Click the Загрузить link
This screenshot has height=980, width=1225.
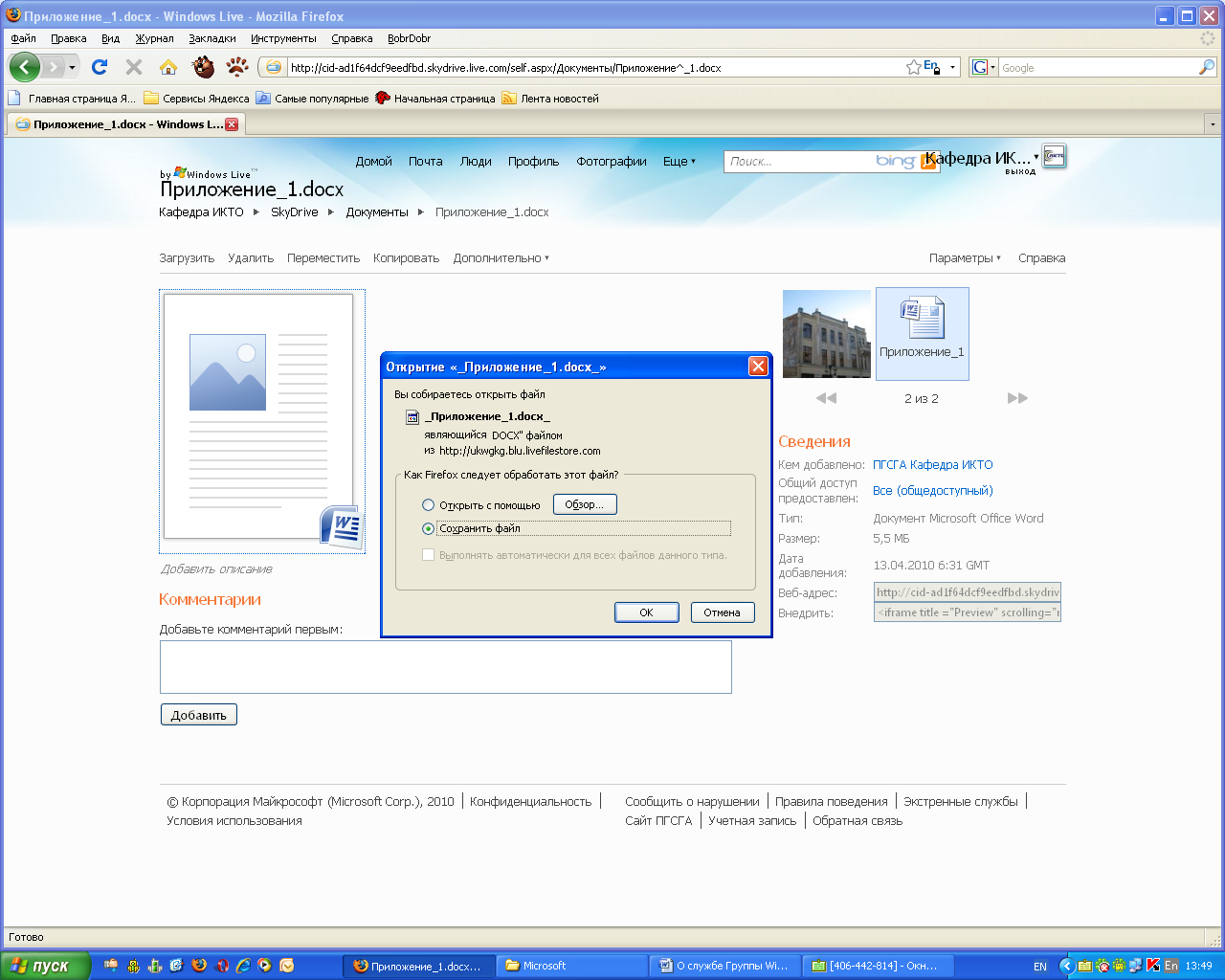(x=187, y=258)
